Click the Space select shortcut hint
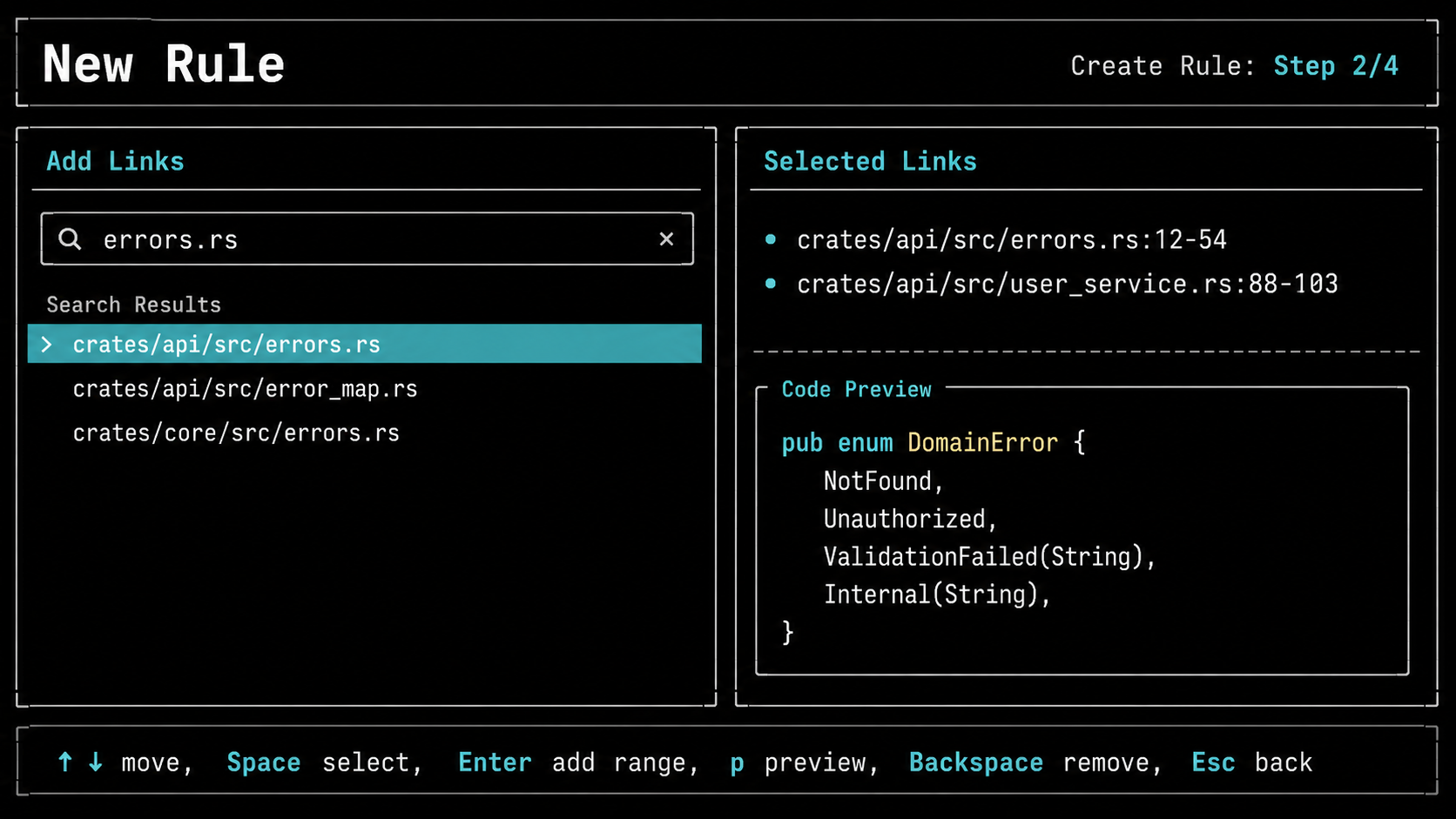This screenshot has width=1456, height=819. point(324,763)
